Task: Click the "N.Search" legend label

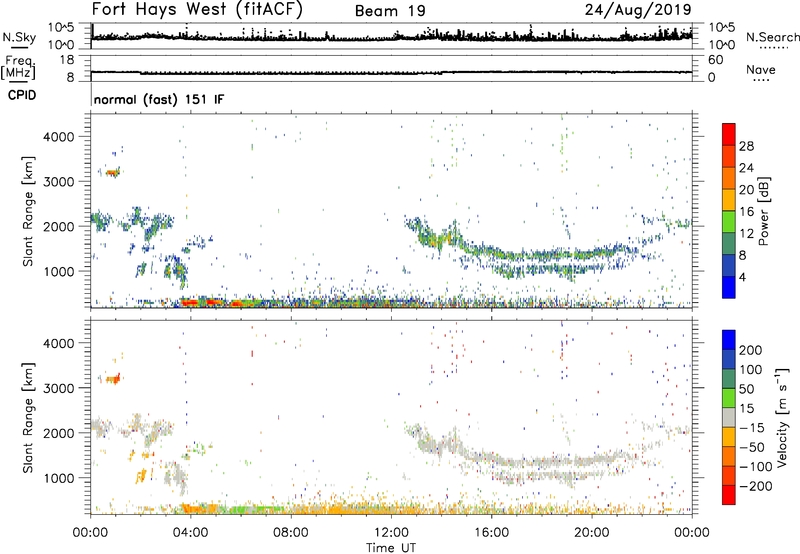Action: (772, 37)
